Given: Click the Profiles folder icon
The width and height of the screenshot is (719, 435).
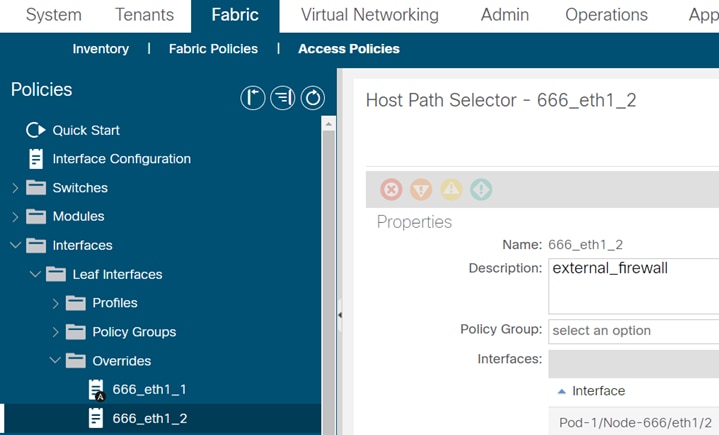Looking at the screenshot, I should point(76,303).
